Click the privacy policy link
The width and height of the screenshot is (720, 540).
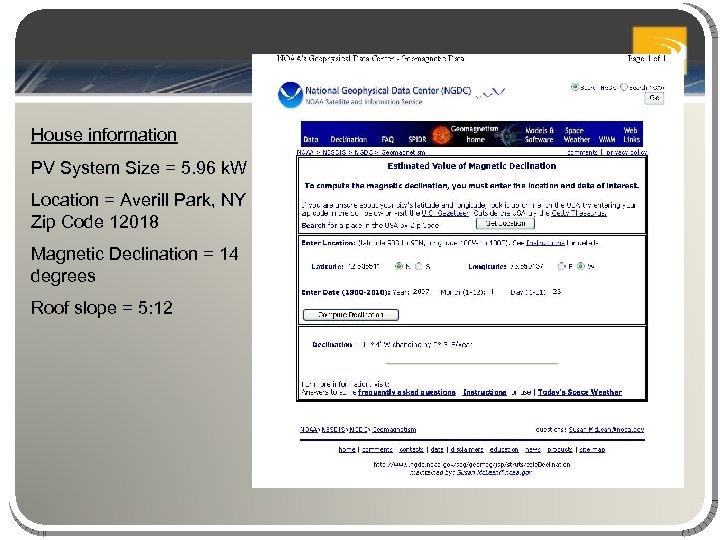(626, 152)
